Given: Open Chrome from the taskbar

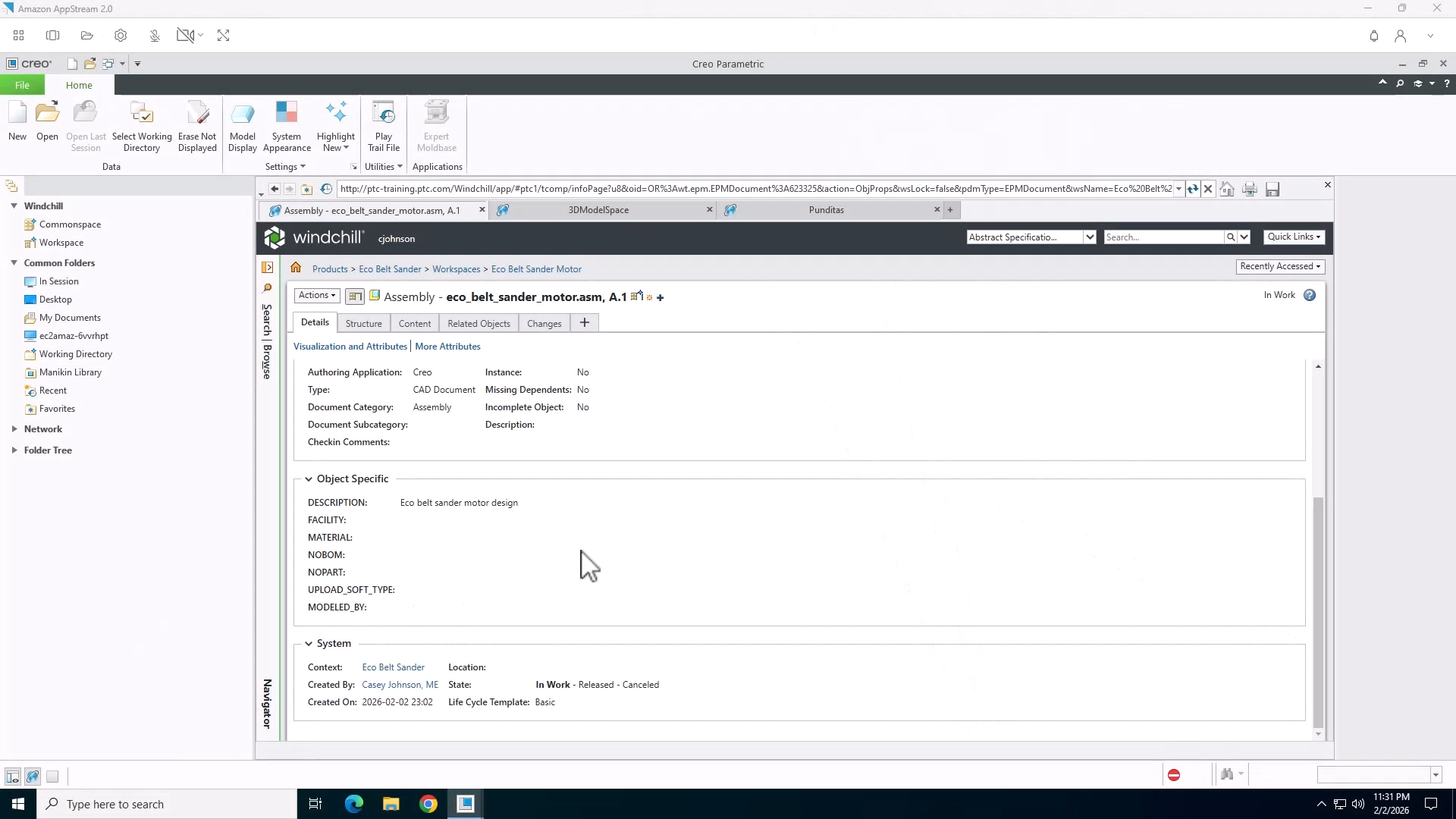Looking at the screenshot, I should click(428, 804).
